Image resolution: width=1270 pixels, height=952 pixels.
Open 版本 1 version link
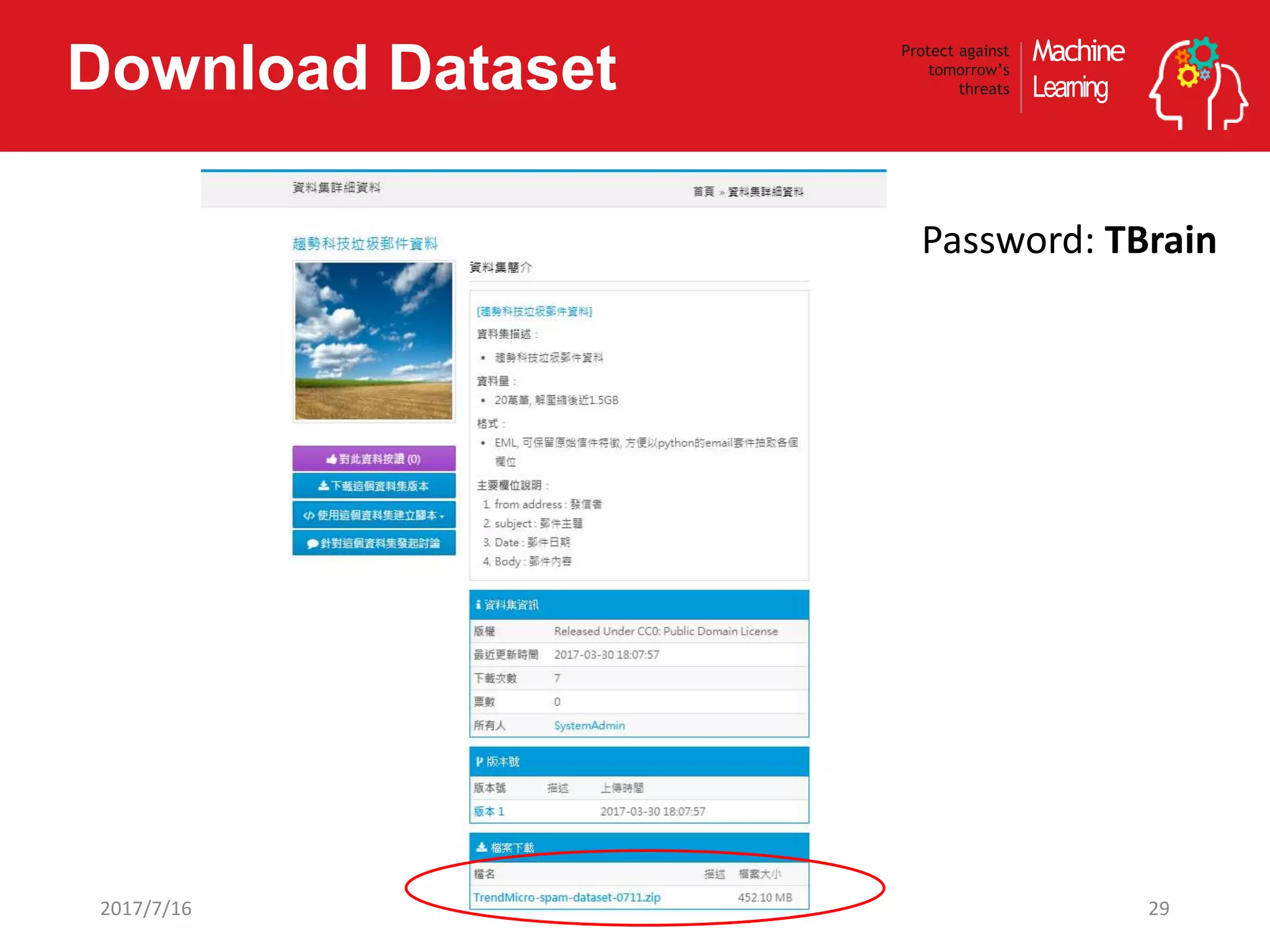489,811
